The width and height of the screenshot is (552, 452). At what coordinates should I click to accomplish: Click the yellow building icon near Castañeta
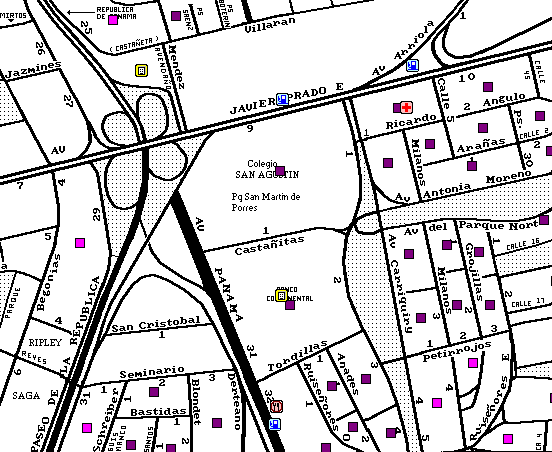(x=142, y=70)
